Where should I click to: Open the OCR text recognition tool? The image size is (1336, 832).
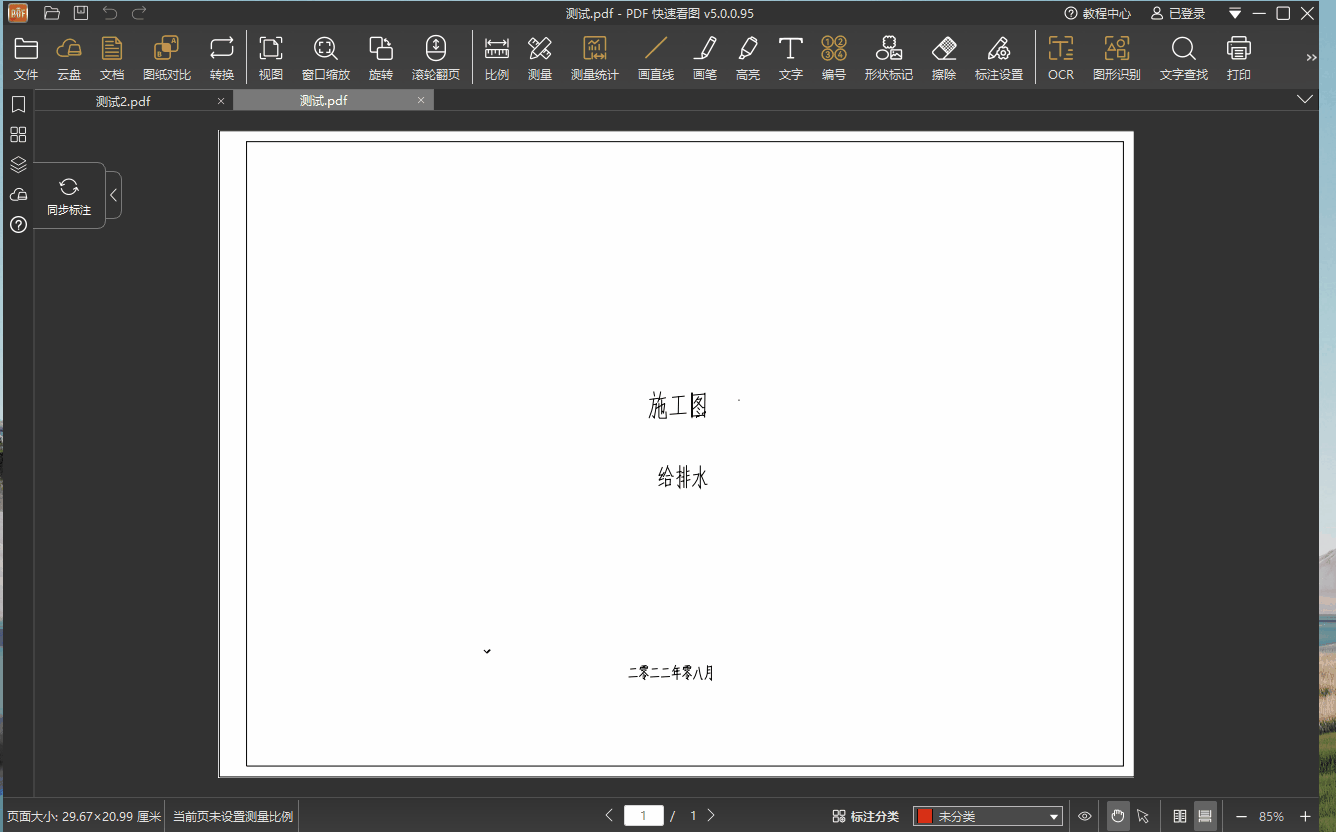pyautogui.click(x=1061, y=58)
